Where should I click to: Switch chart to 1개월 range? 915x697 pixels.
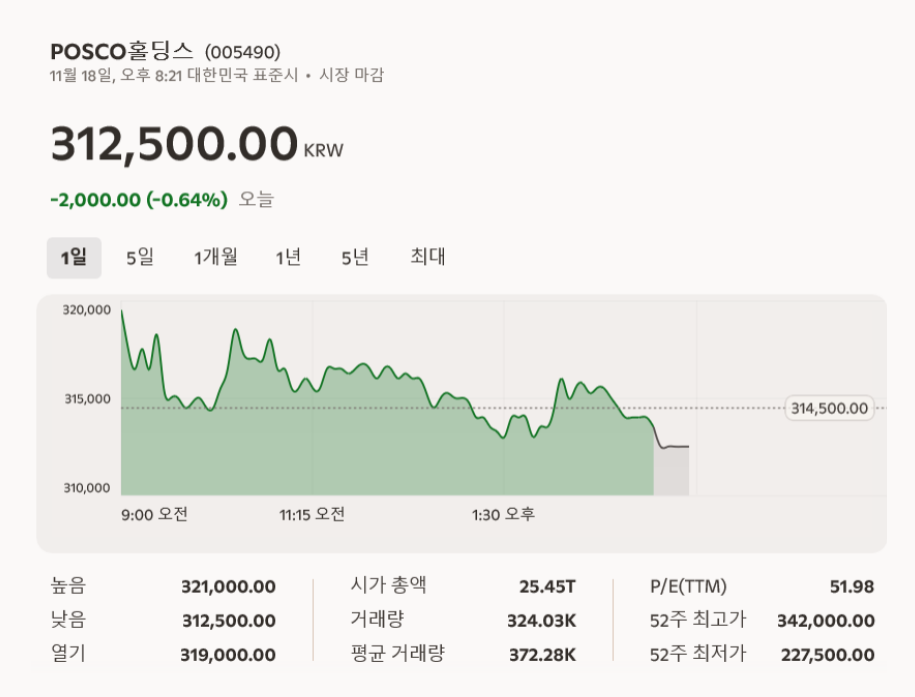(x=215, y=257)
